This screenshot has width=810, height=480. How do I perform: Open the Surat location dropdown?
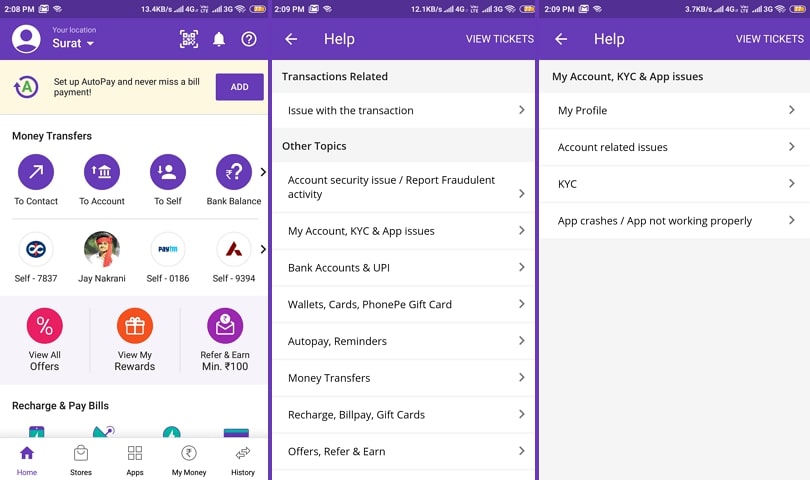click(73, 44)
